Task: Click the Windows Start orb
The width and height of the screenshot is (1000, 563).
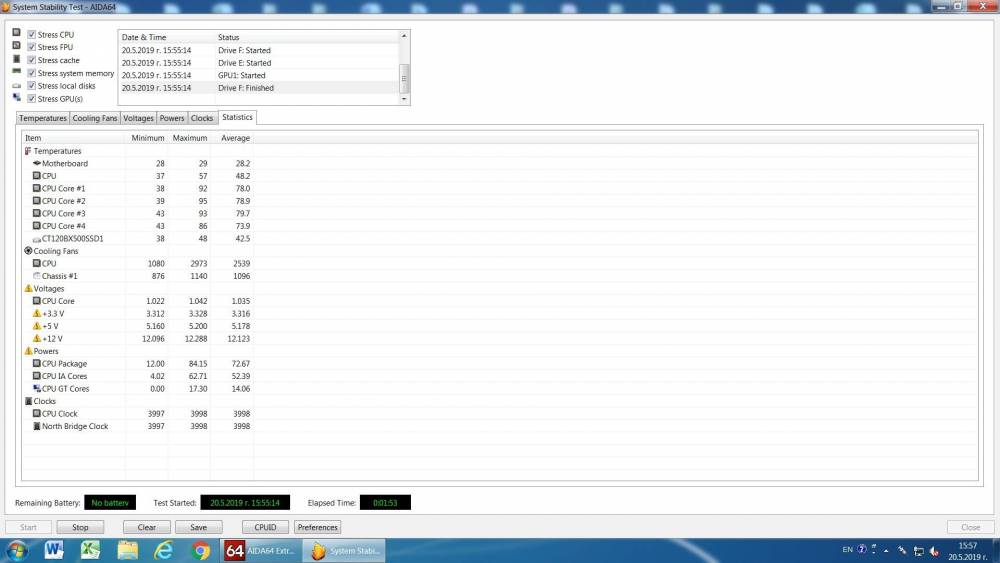Action: [x=17, y=550]
